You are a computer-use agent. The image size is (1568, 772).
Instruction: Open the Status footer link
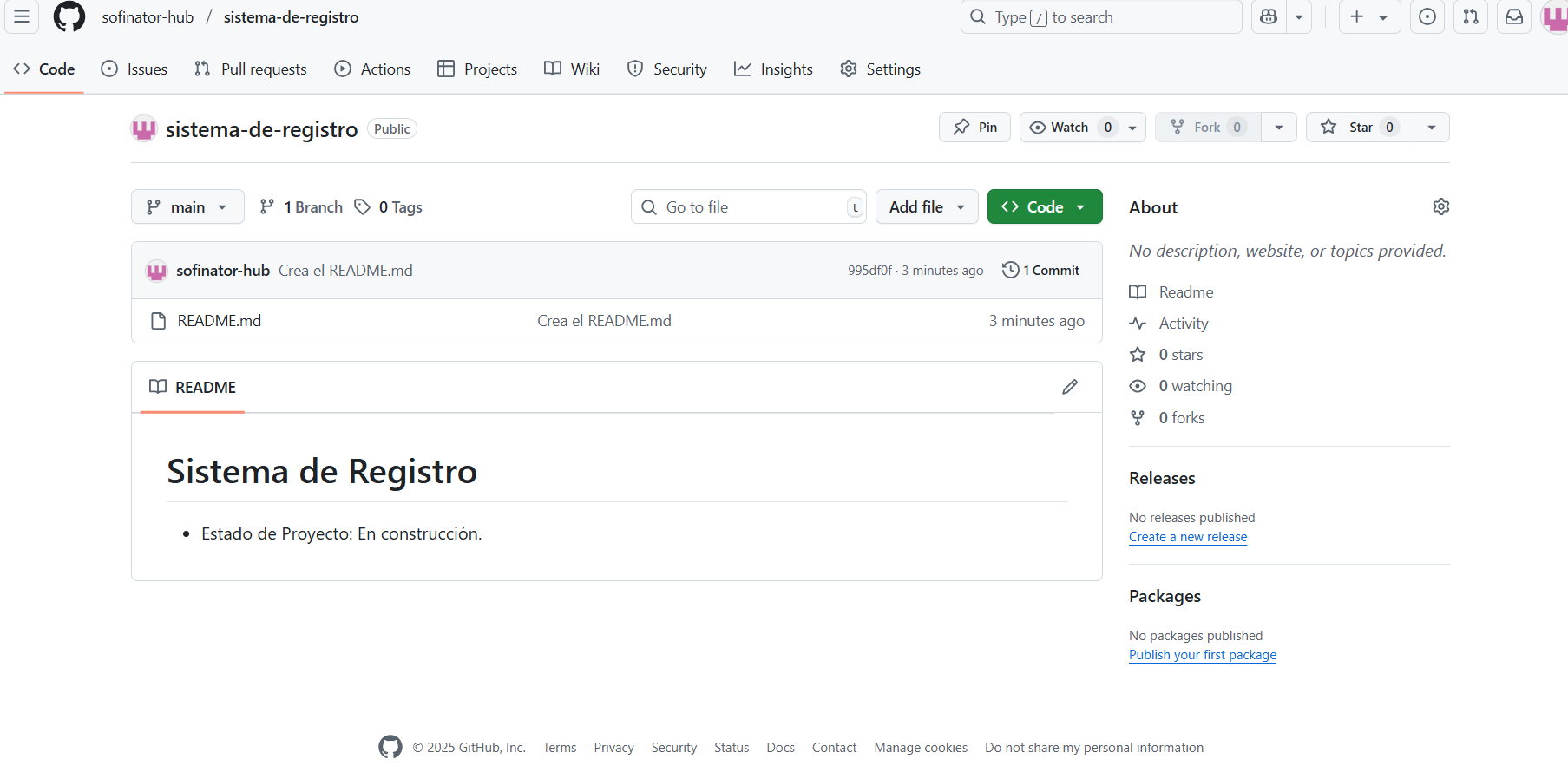pyautogui.click(x=732, y=748)
